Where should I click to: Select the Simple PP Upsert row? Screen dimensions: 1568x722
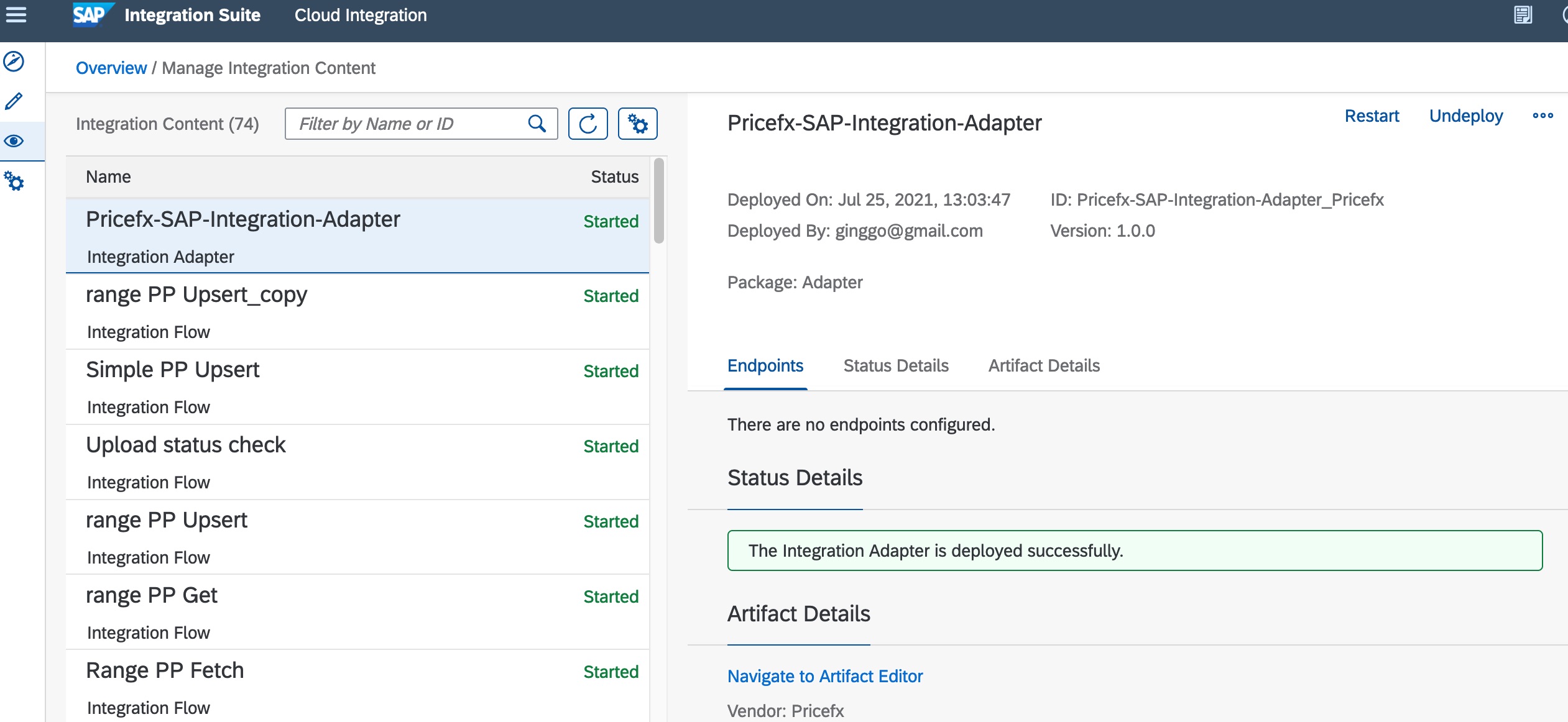[x=357, y=387]
